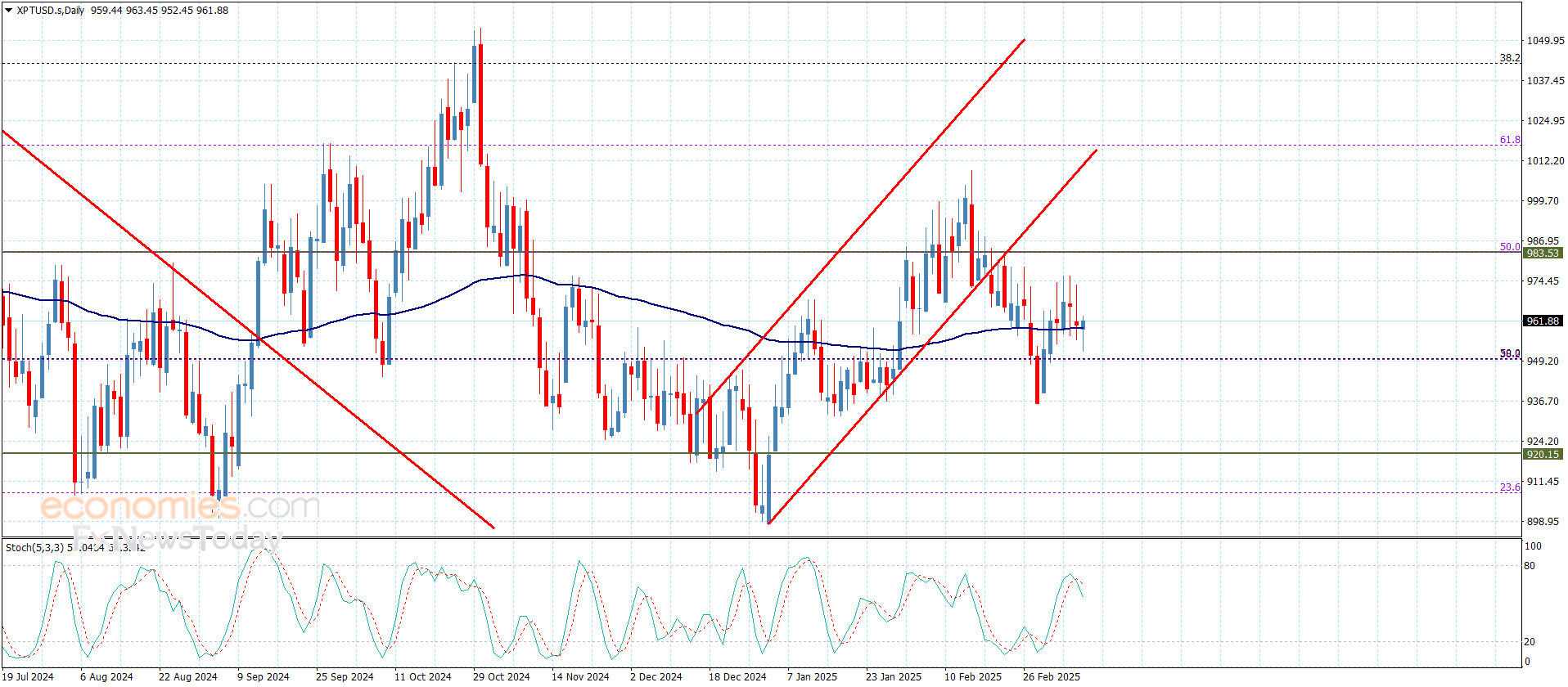Click the triangle arrow beside XPTUSD.s,Daily
Viewport: 1568px width, 687px height.
(x=9, y=11)
